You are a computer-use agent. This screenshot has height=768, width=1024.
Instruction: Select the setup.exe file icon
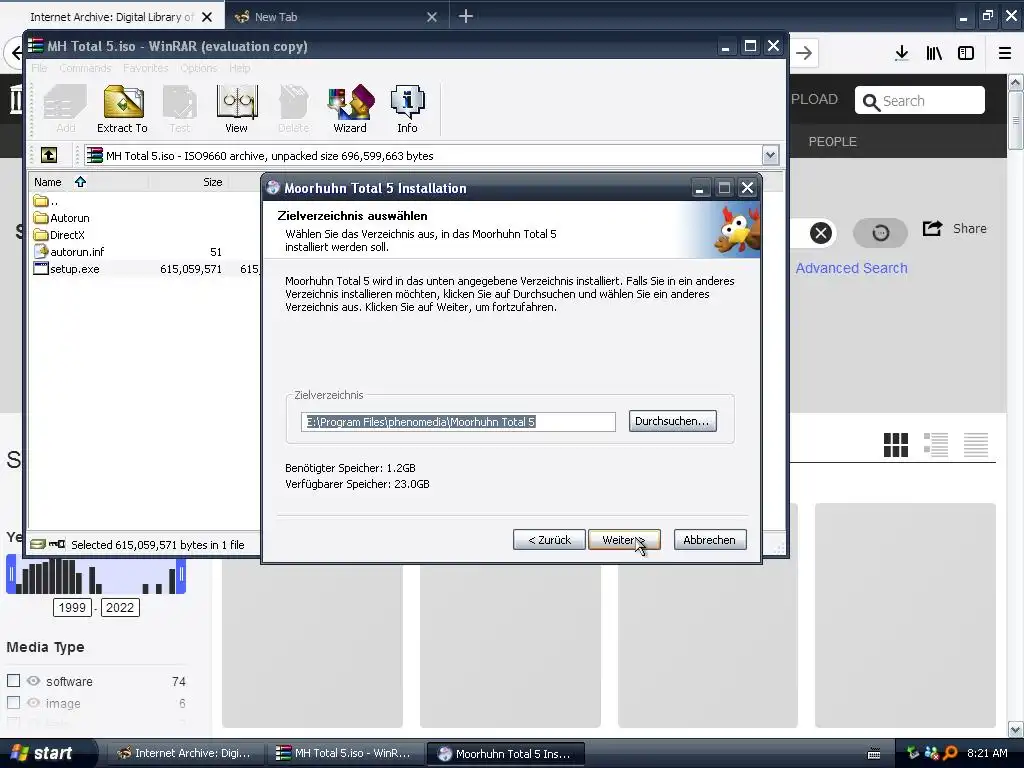click(41, 268)
